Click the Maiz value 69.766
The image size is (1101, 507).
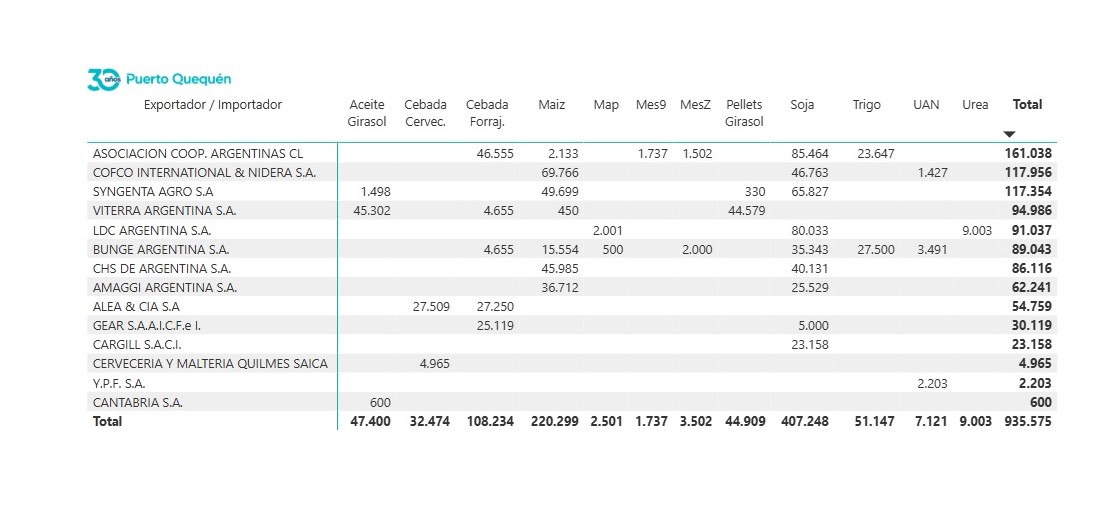click(560, 172)
